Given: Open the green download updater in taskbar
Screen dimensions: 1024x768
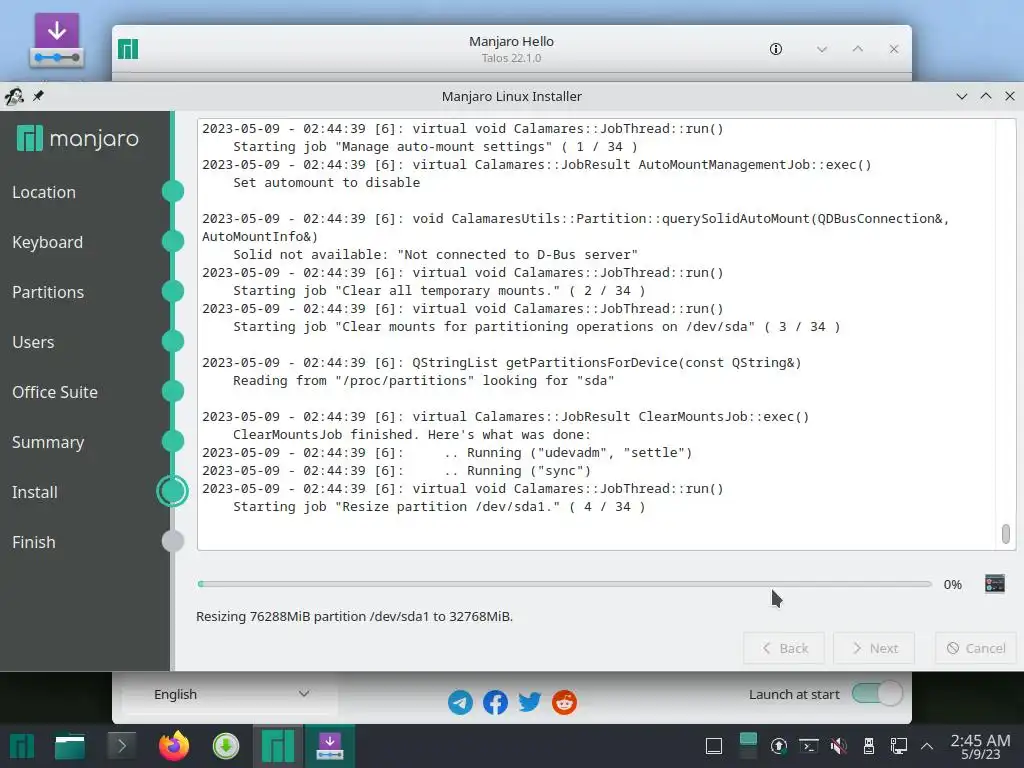Looking at the screenshot, I should [x=226, y=746].
